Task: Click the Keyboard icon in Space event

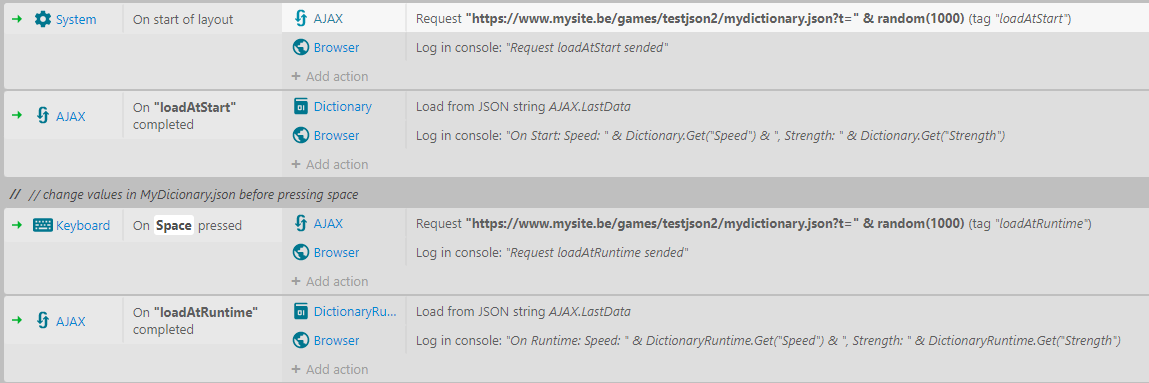Action: 43,226
